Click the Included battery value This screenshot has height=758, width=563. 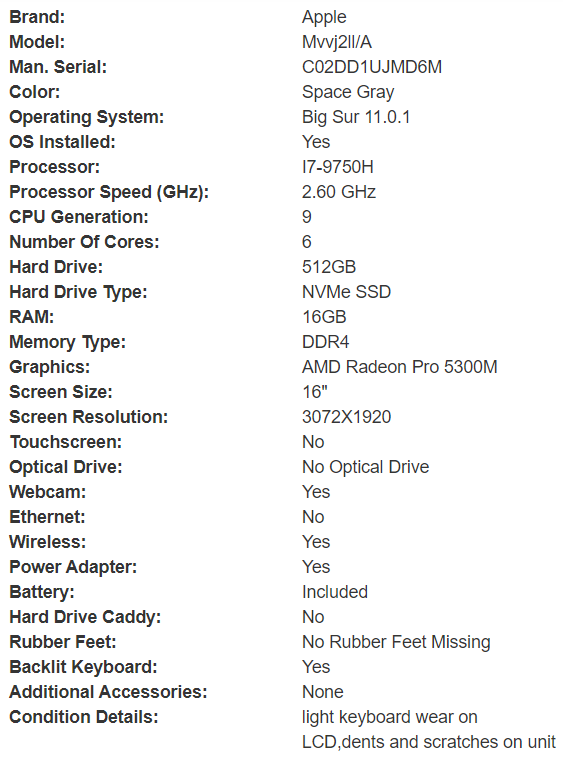tap(335, 592)
